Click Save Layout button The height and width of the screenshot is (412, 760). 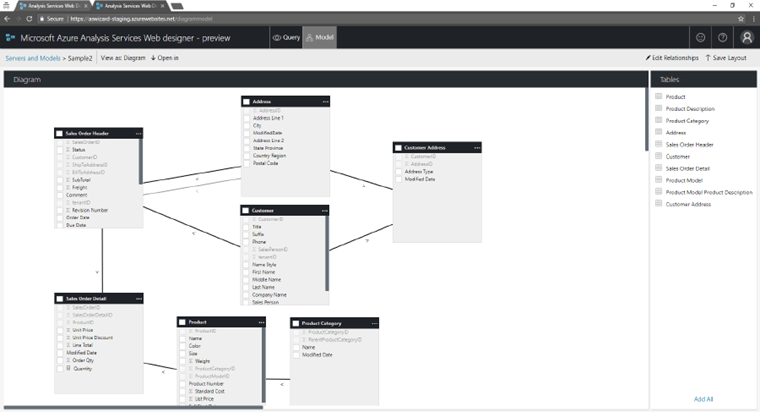[726, 58]
